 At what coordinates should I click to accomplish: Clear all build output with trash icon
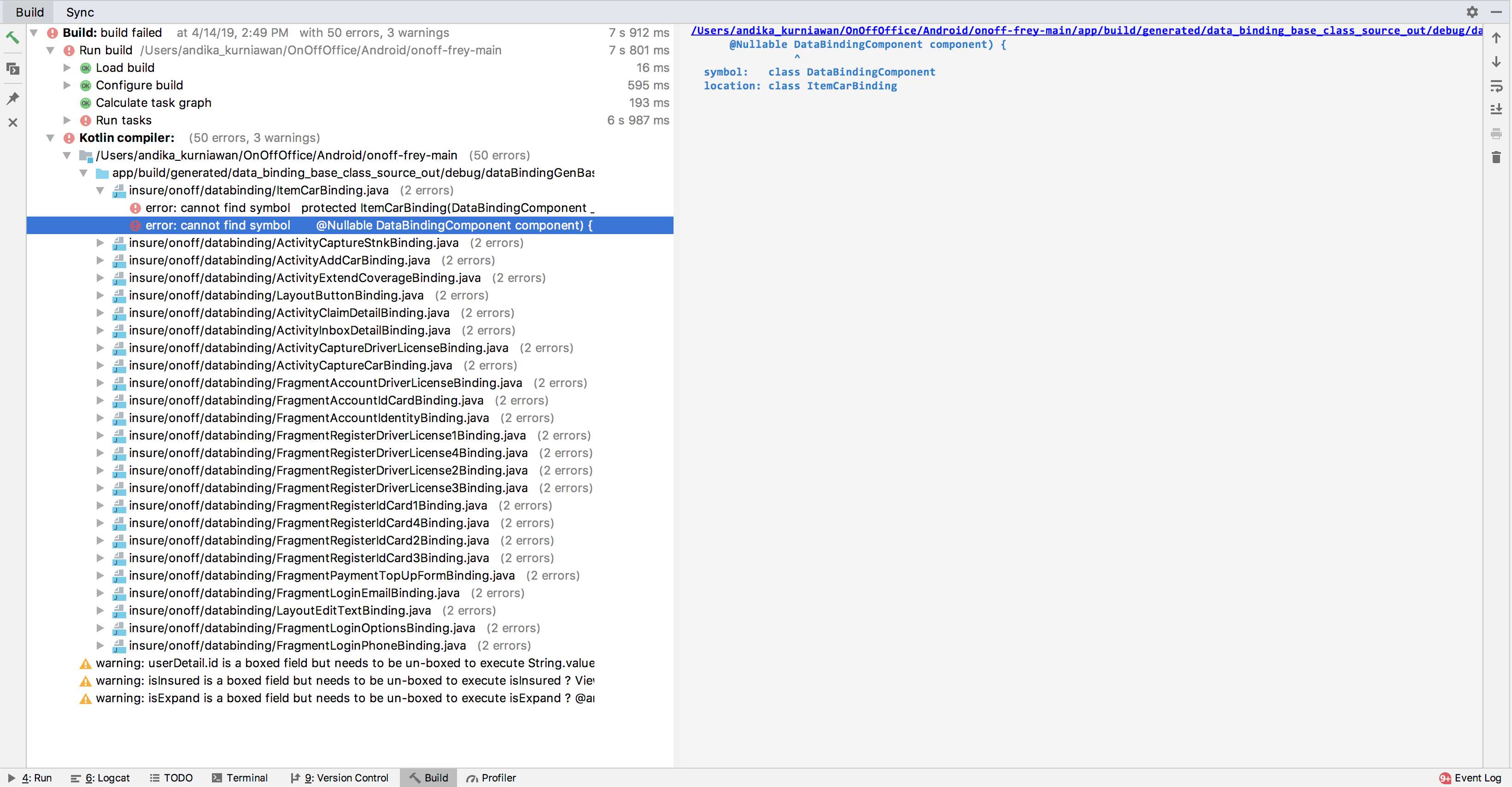(1496, 157)
